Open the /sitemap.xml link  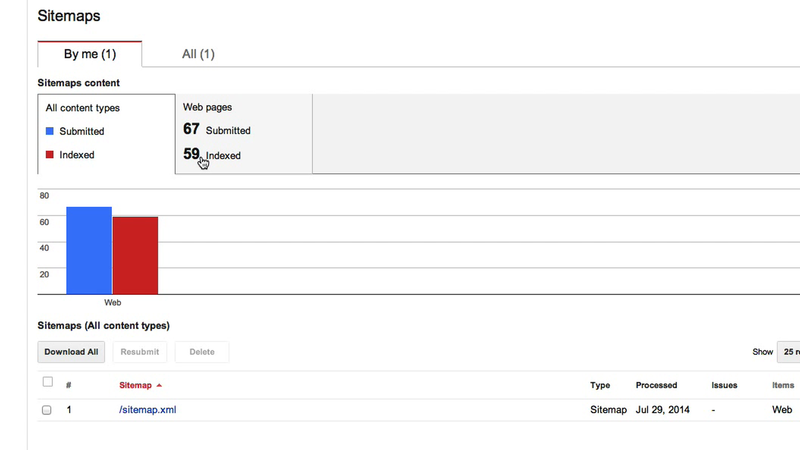click(x=147, y=410)
